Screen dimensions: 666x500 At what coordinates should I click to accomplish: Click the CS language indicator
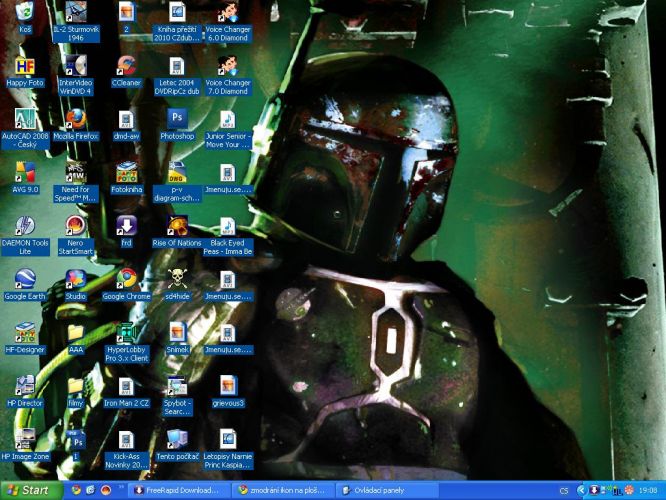click(564, 491)
